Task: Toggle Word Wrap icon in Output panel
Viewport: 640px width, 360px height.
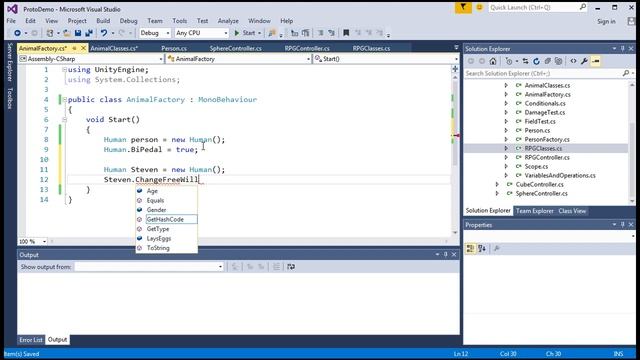Action: click(x=291, y=267)
